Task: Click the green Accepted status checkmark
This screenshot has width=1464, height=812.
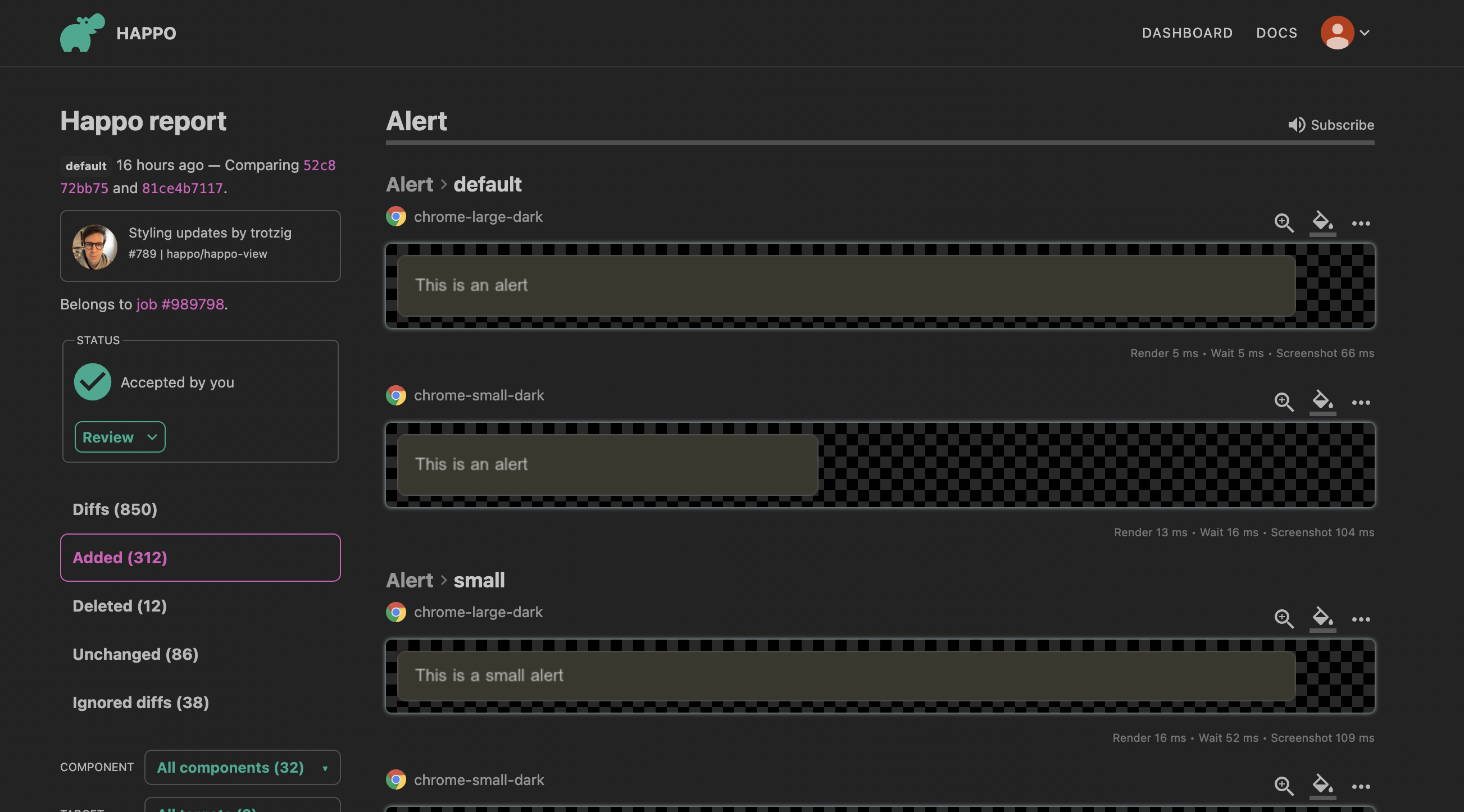Action: 93,382
